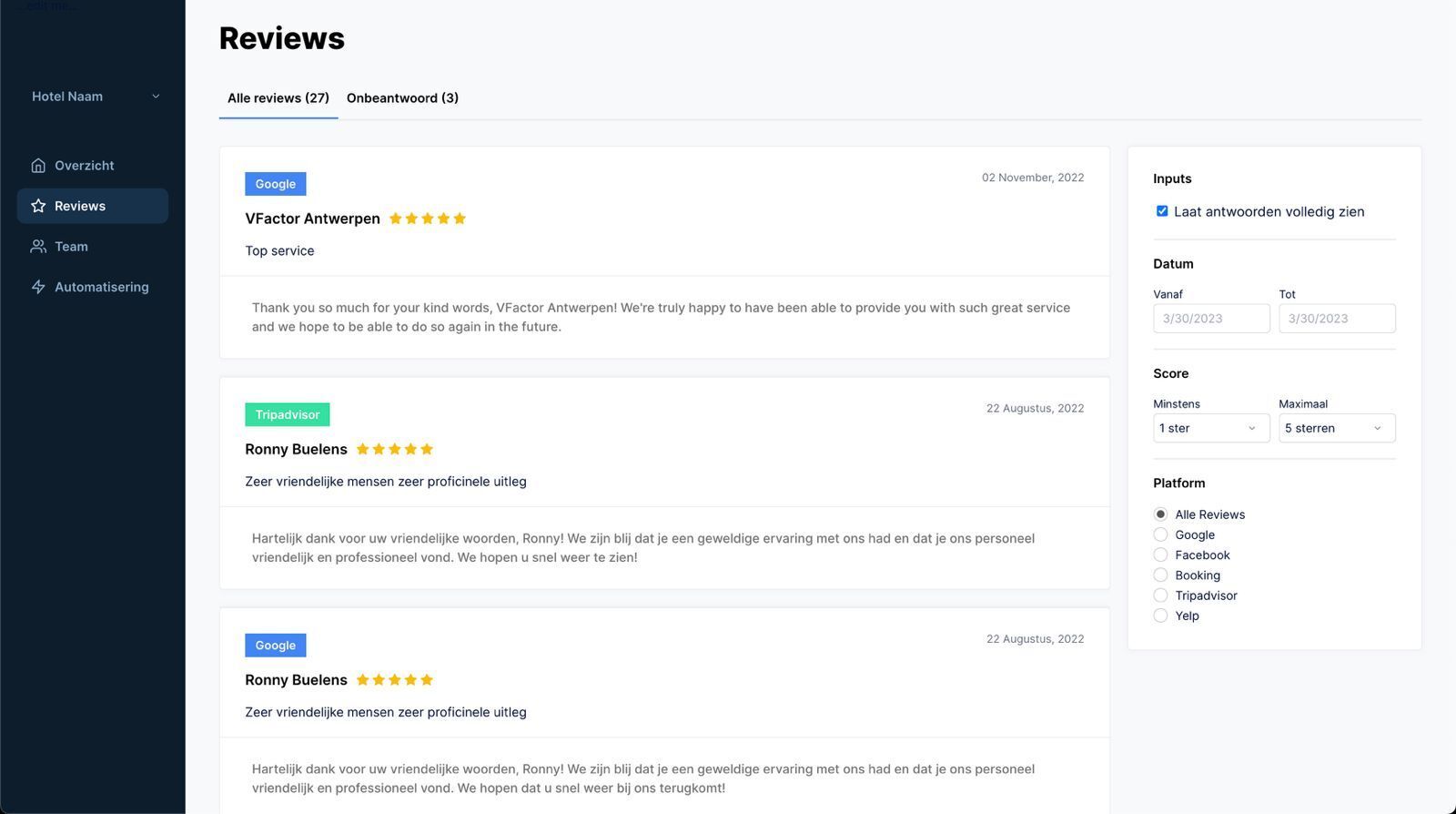
Task: Click the Tripadvisor badge on Ronny Buelens review
Action: pos(288,414)
